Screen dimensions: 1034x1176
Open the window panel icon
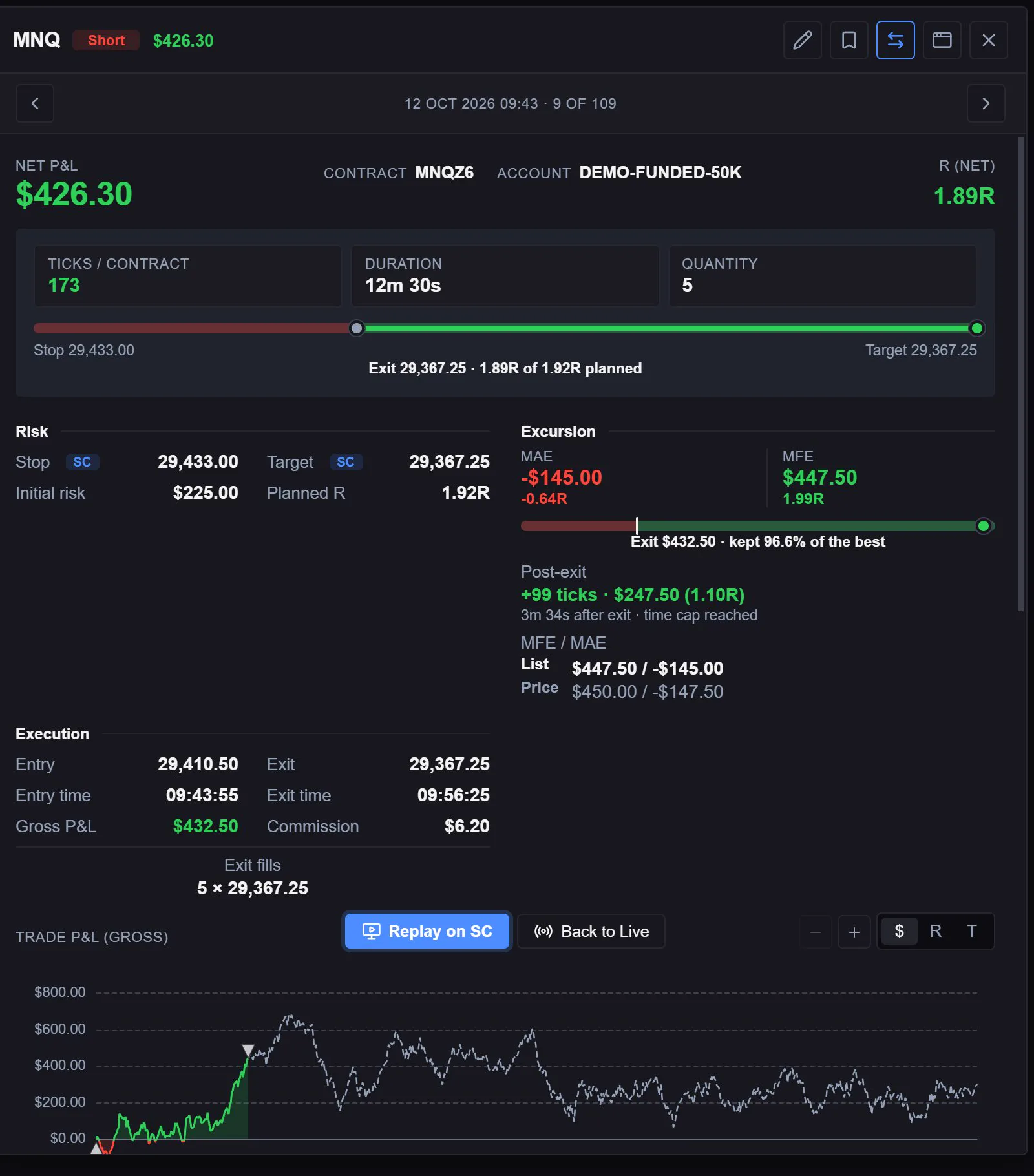(942, 40)
